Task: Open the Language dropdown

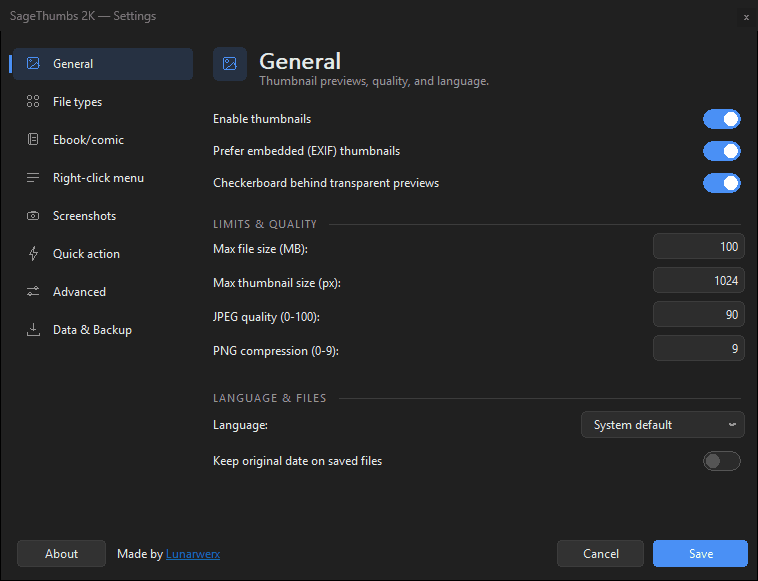Action: [663, 425]
